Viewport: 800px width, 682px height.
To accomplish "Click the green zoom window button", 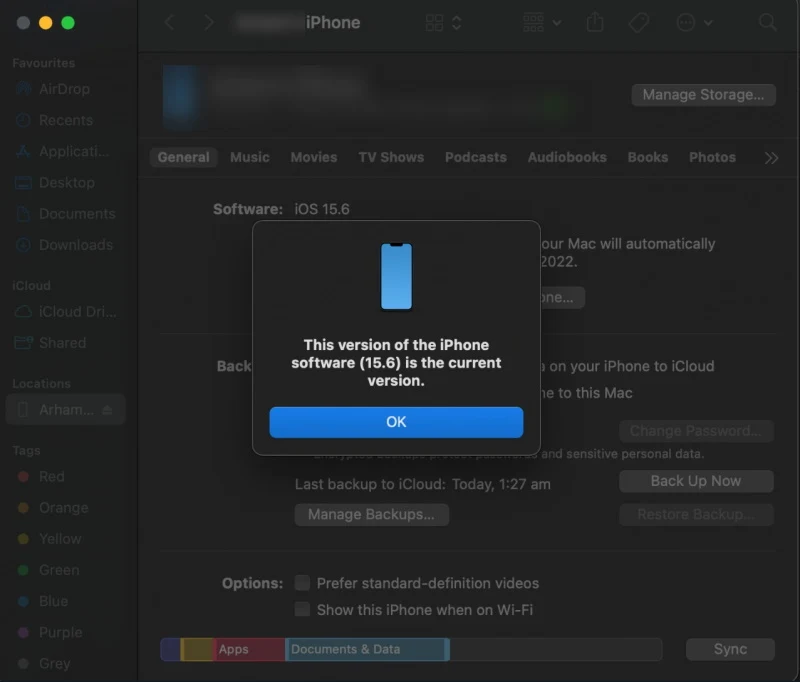I will pos(68,23).
